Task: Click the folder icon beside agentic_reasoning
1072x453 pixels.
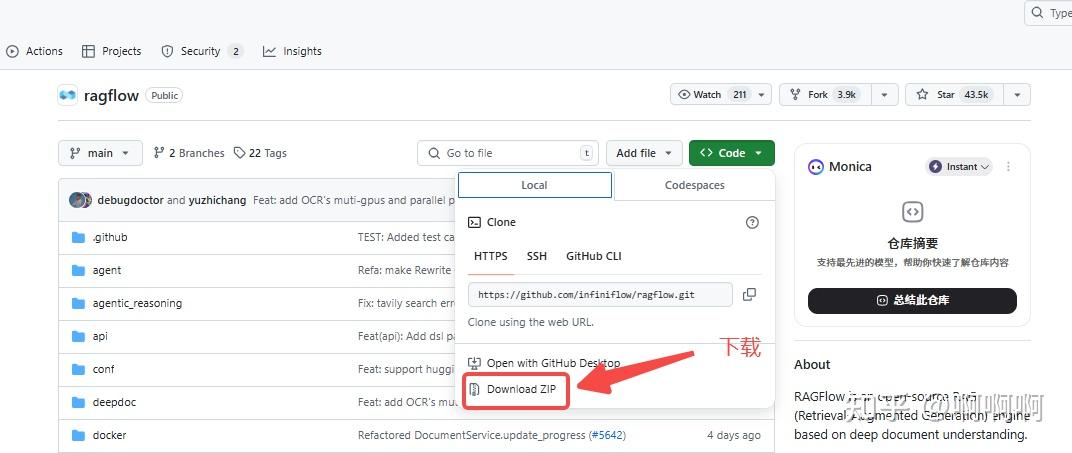Action: (78, 303)
